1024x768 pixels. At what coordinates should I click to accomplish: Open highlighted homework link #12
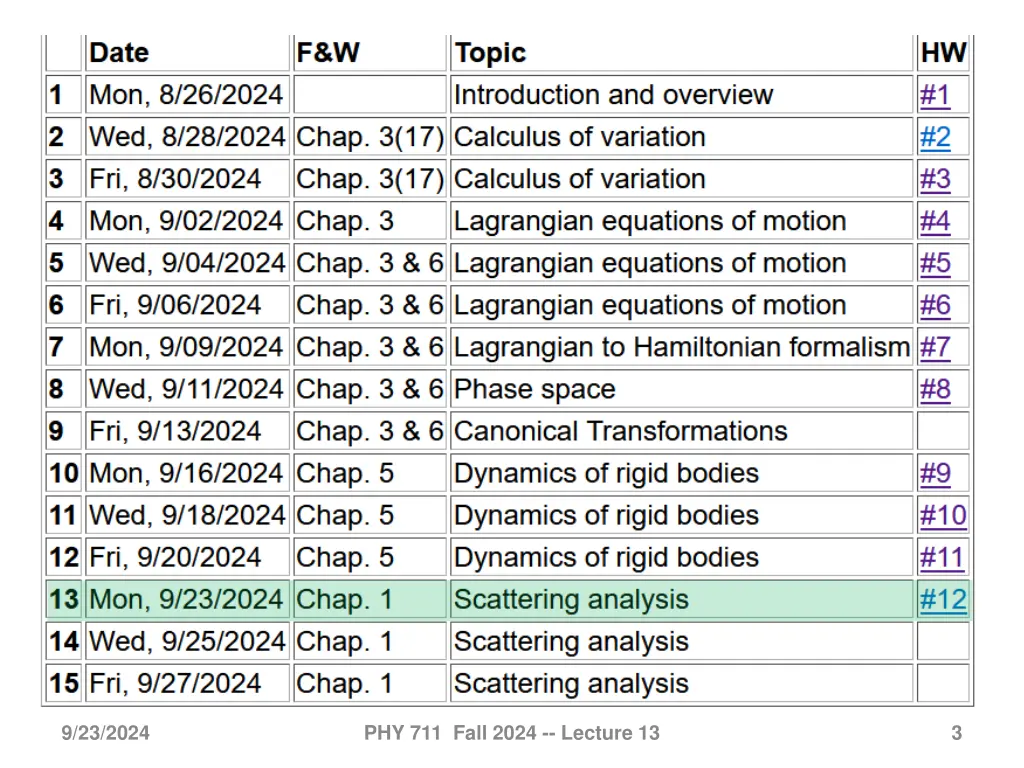tap(943, 600)
